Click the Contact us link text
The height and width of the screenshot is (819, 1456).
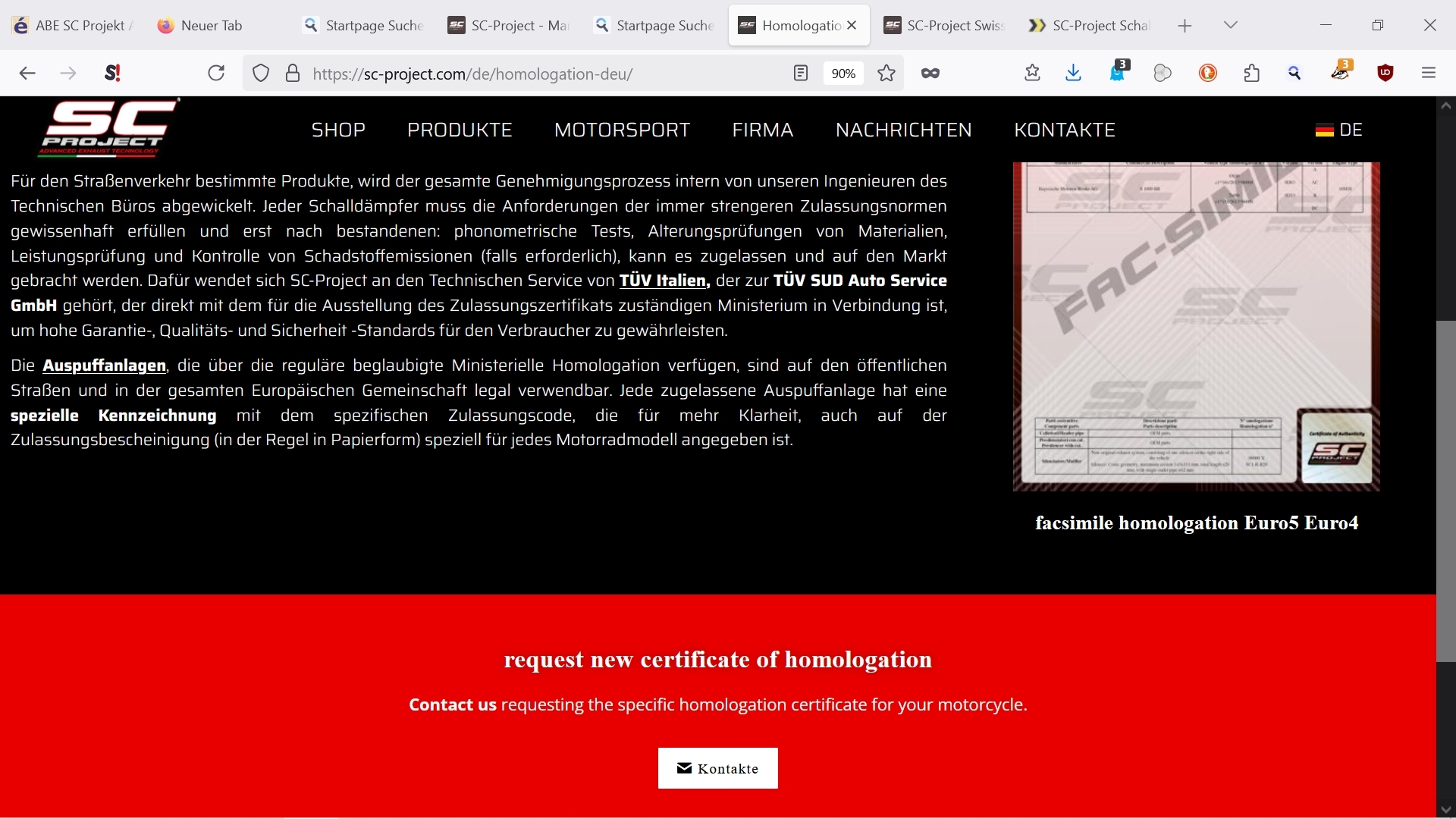453,704
